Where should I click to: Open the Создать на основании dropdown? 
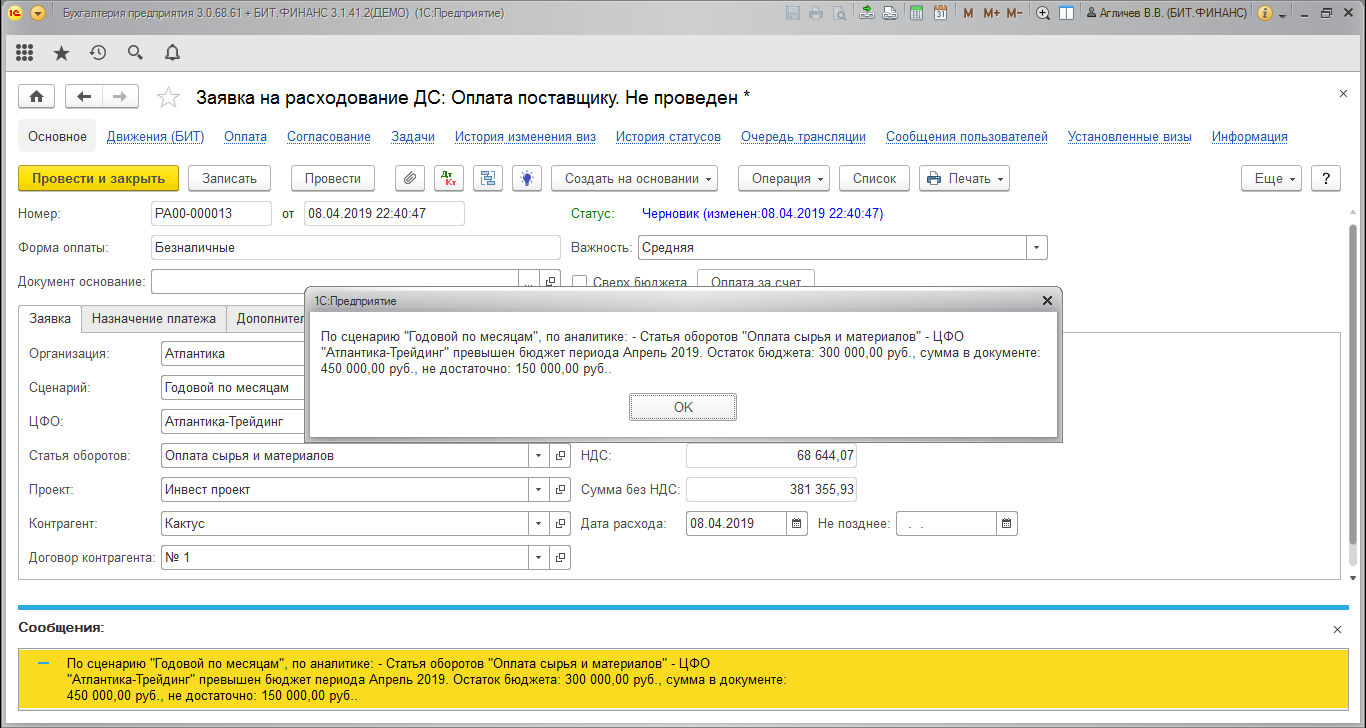click(634, 178)
